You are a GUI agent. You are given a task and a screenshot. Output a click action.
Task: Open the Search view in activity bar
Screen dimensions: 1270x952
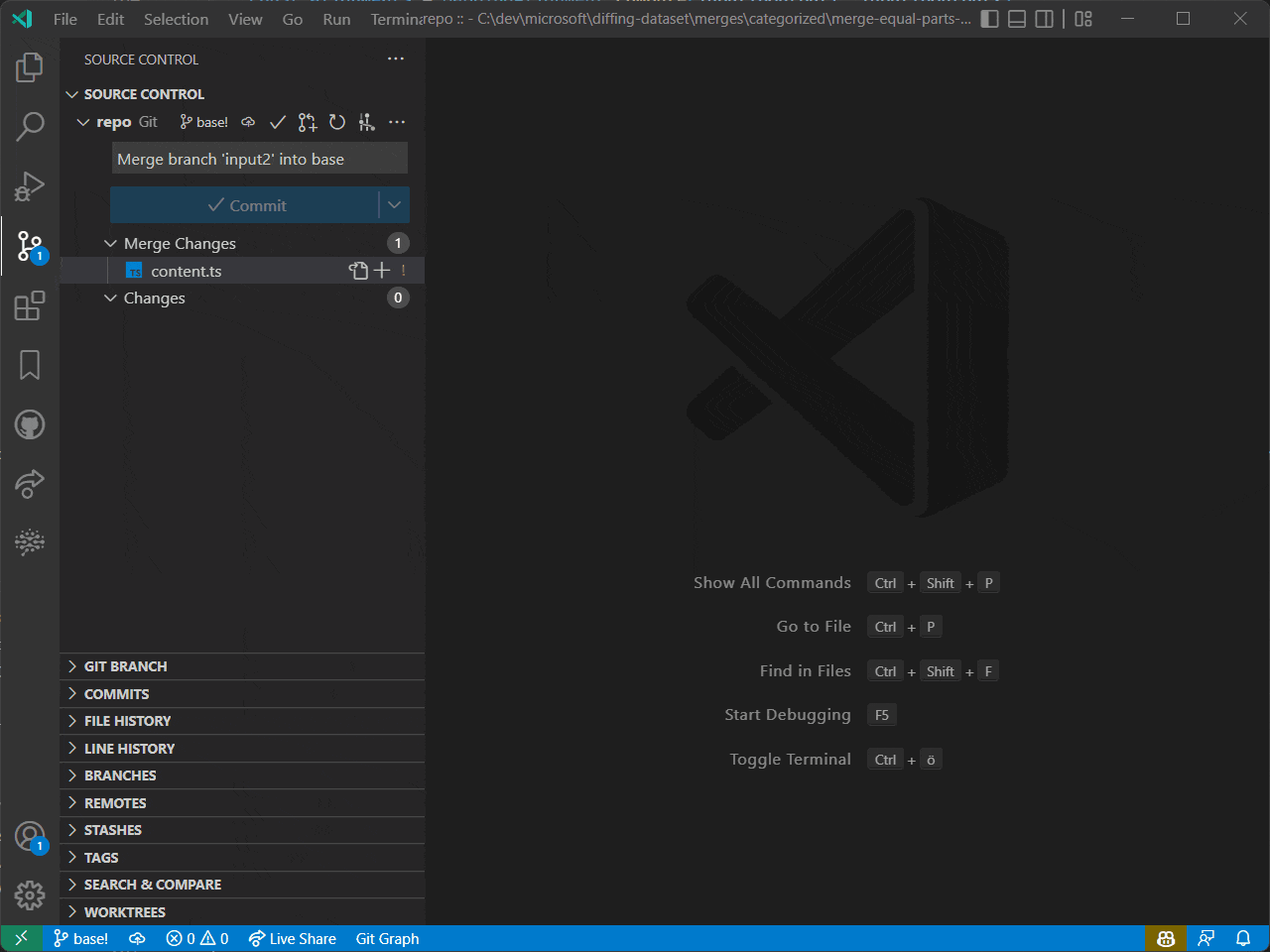point(30,126)
